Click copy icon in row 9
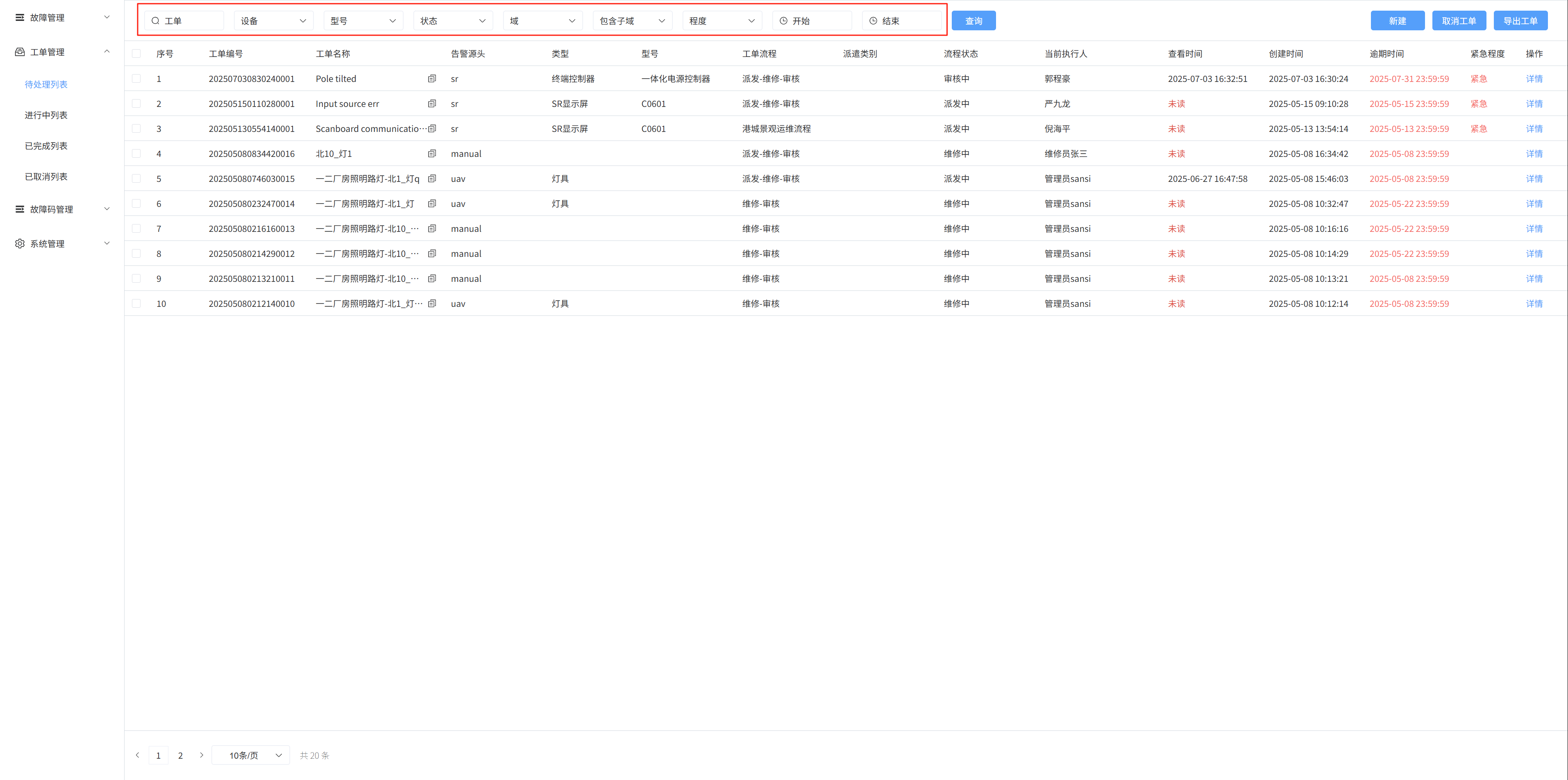The height and width of the screenshot is (780, 1568). pos(432,278)
